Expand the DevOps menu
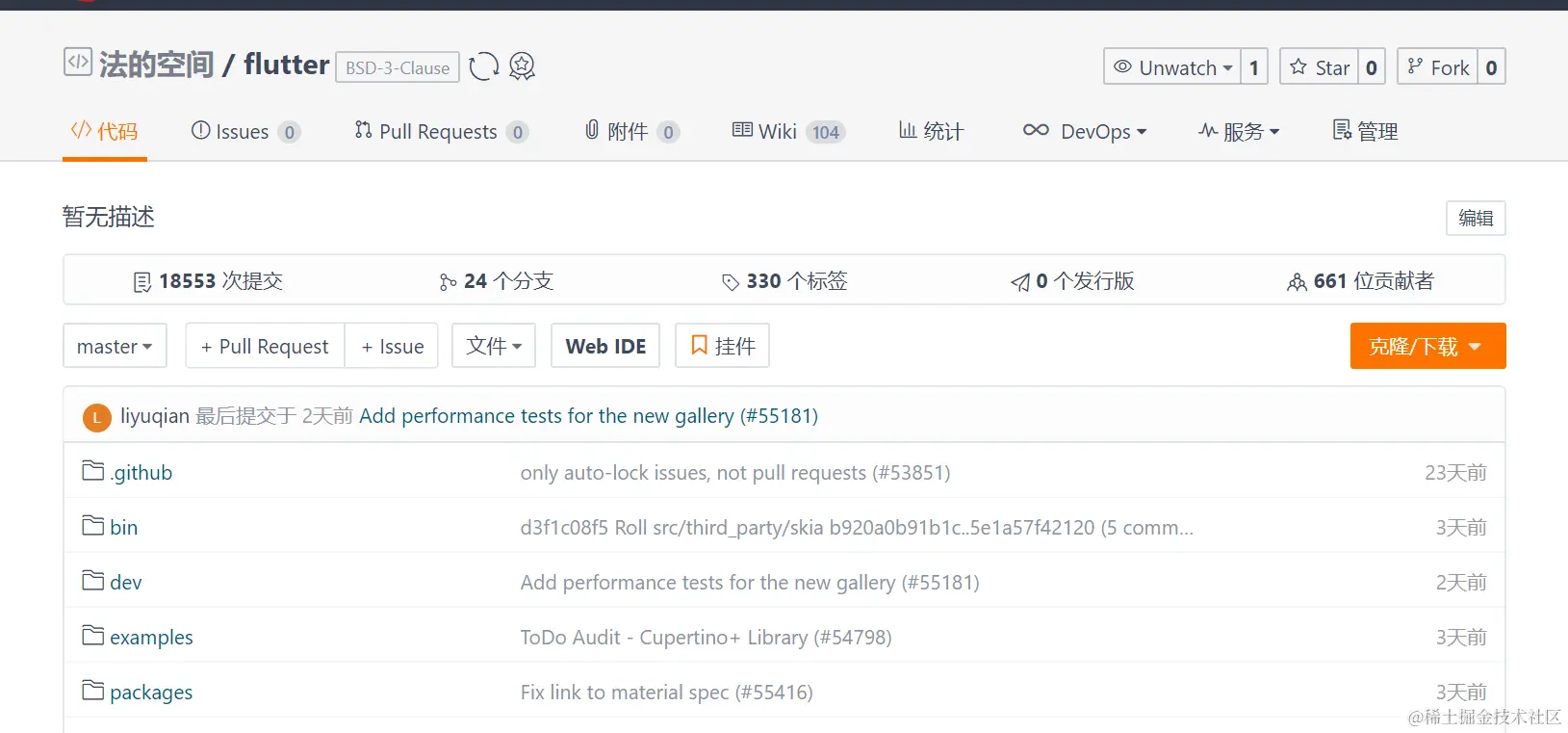This screenshot has height=733, width=1568. (1085, 132)
